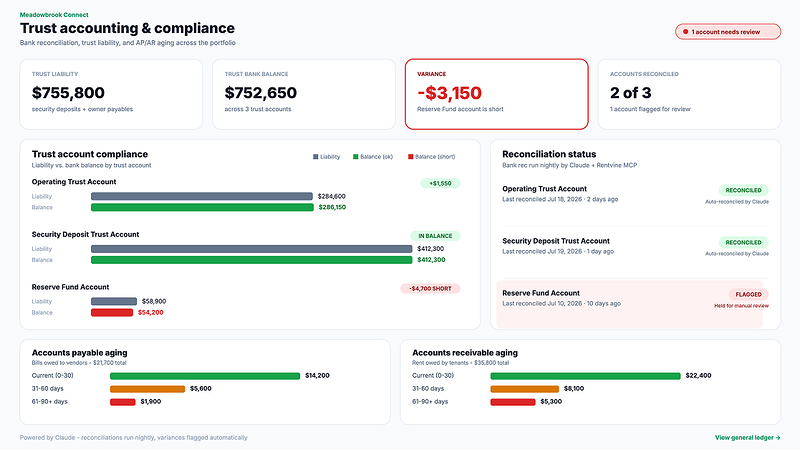The width and height of the screenshot is (800, 450).
Task: Click the payable Current (0-30) bar $14,200
Action: coord(205,376)
